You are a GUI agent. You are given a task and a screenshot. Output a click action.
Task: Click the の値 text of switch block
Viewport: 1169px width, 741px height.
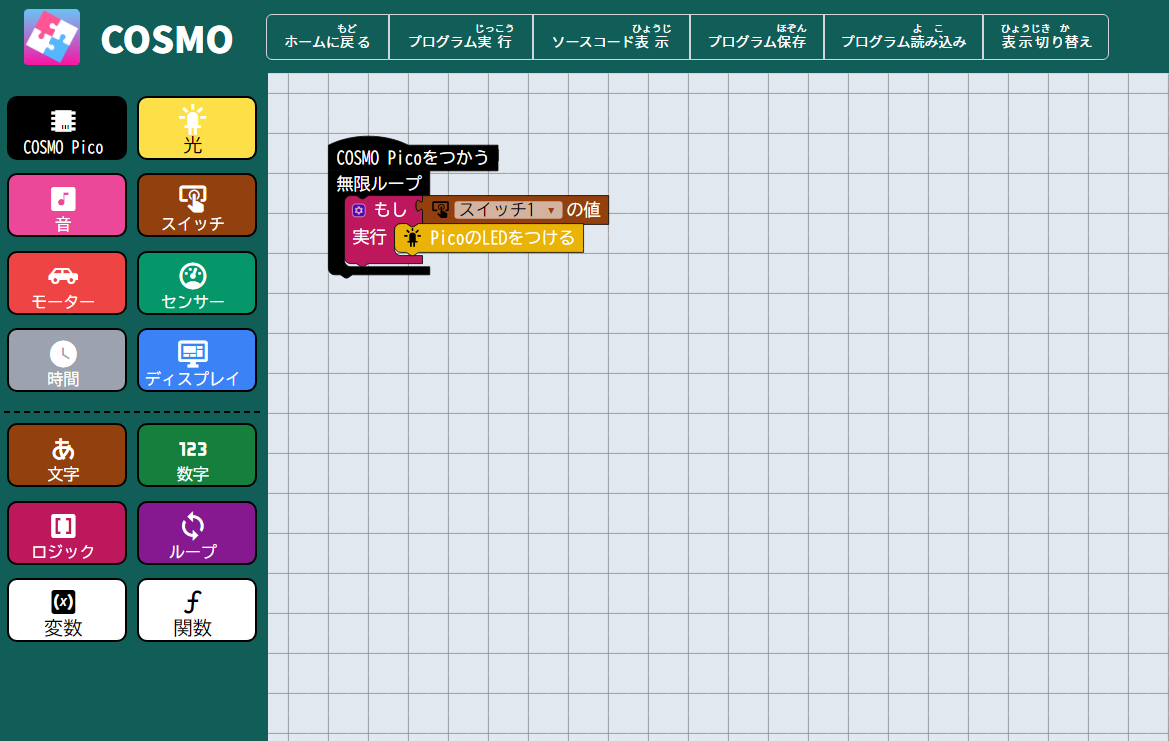tap(583, 210)
